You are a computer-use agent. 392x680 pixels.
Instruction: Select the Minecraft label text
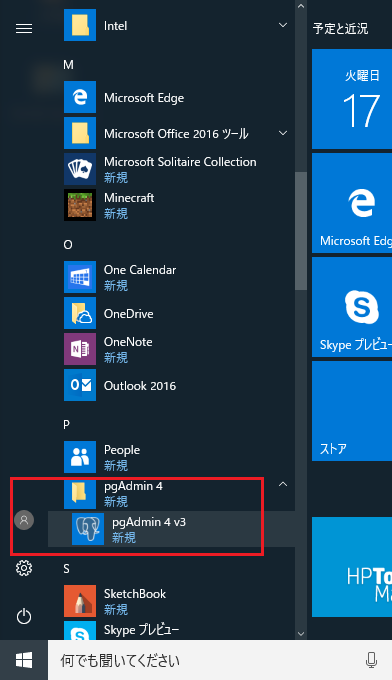tap(129, 198)
